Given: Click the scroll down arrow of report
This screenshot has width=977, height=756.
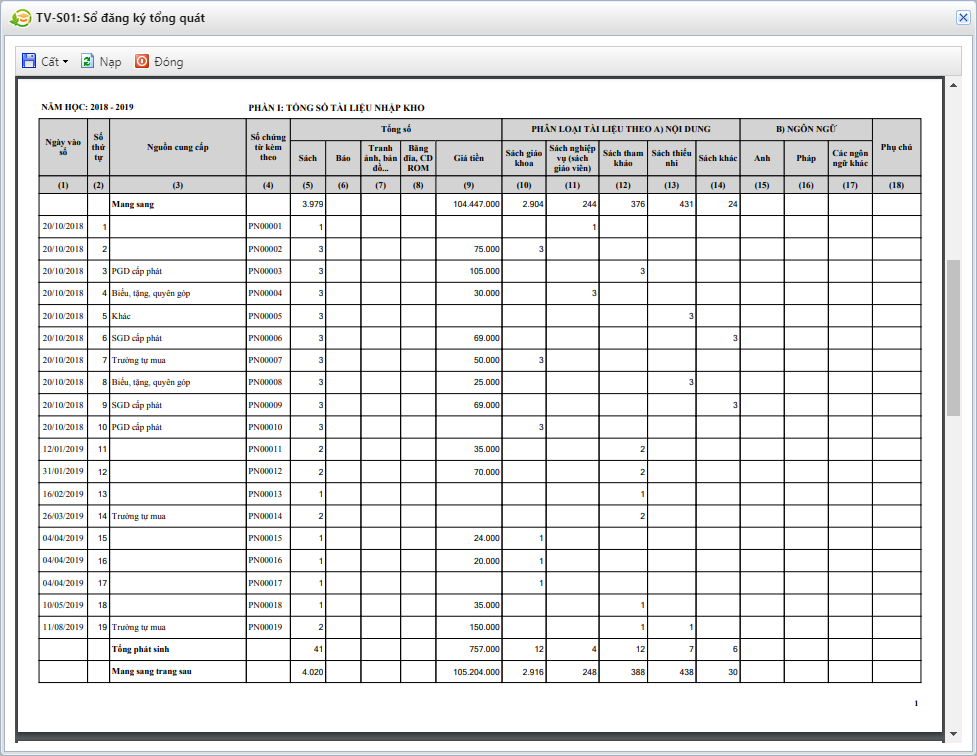Looking at the screenshot, I should coord(953,734).
